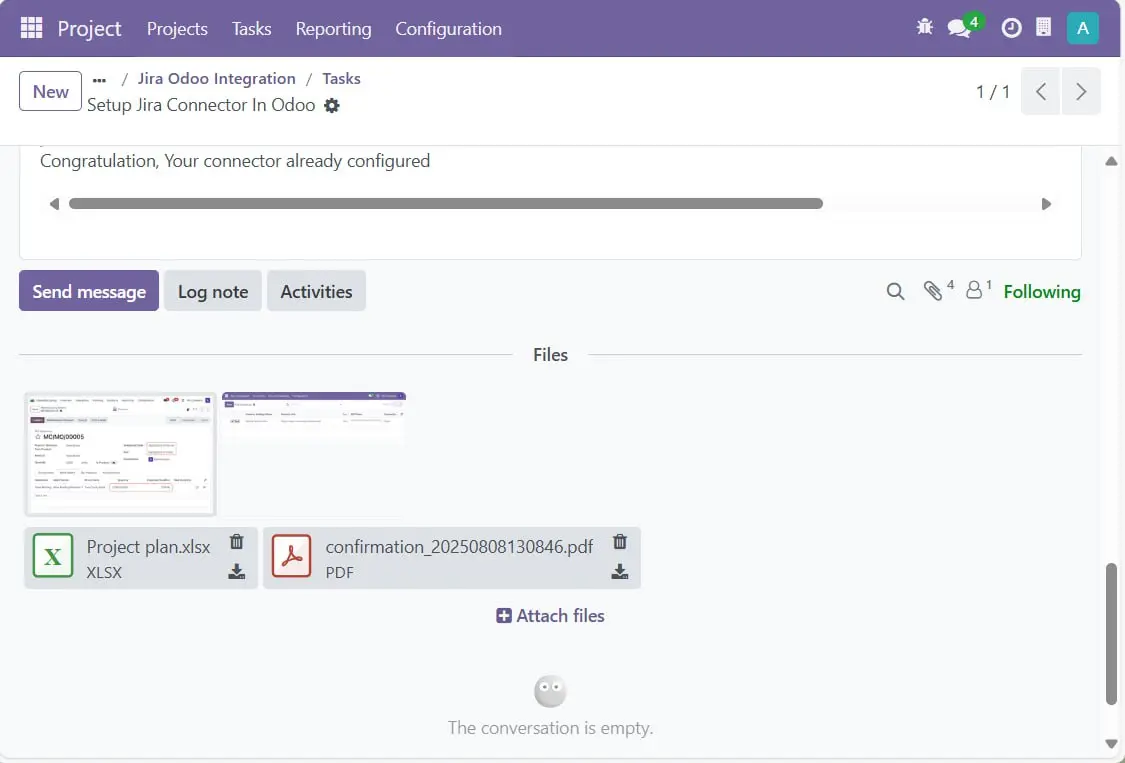1125x763 pixels.
Task: Open the task gear actions menu
Action: point(332,105)
